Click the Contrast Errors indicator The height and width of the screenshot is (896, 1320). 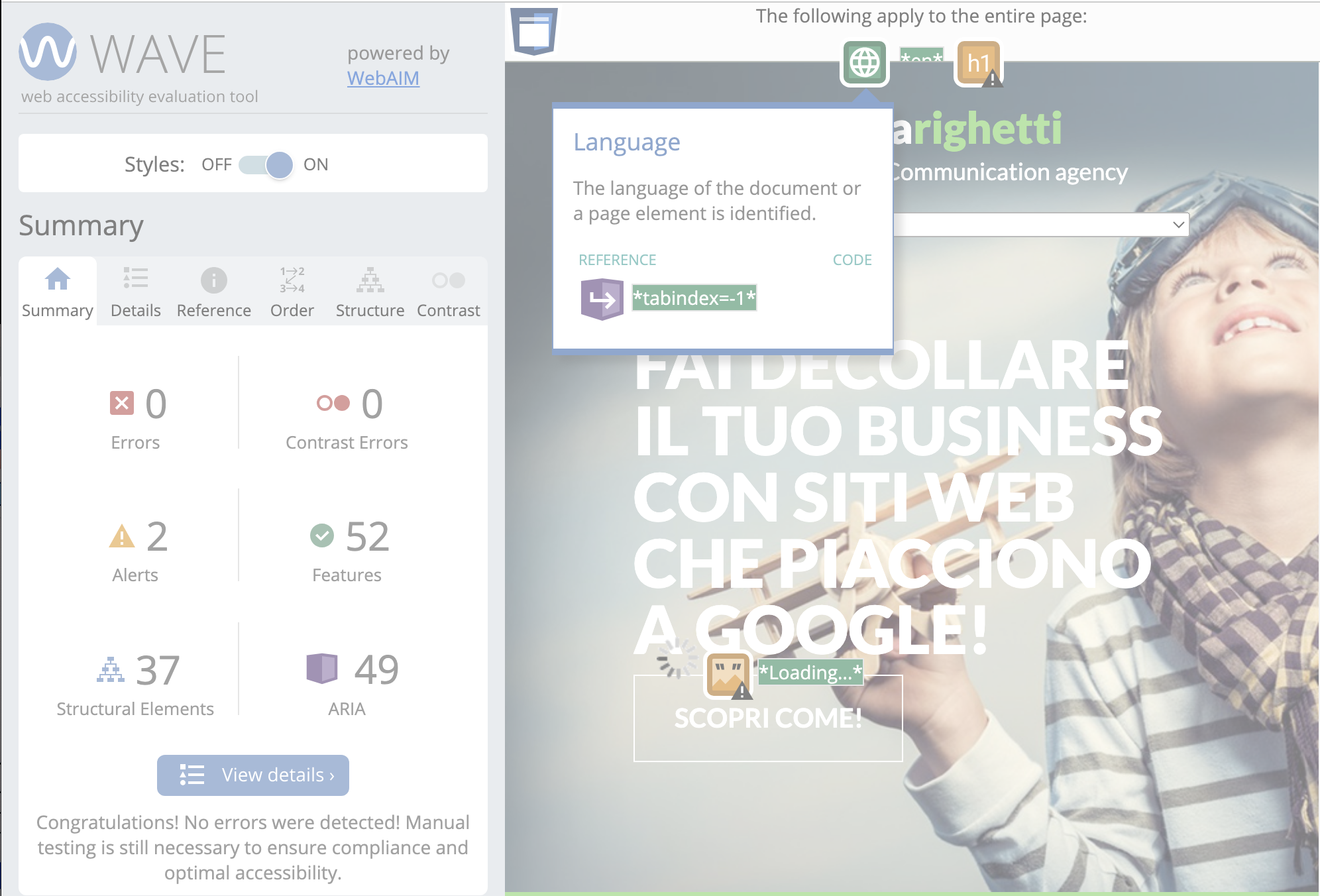pos(347,416)
